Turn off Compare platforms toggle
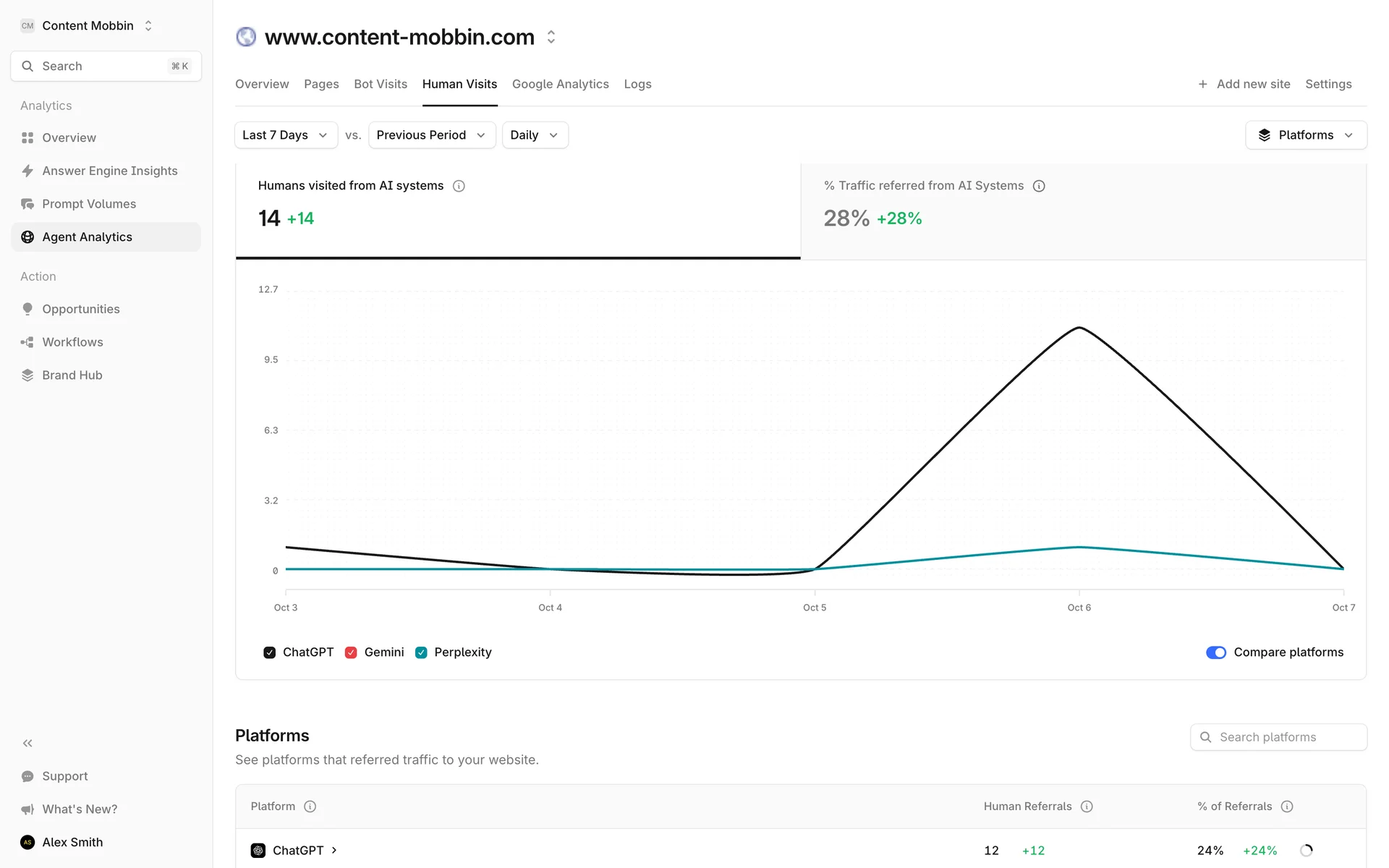This screenshot has height=868, width=1389. 1215,652
